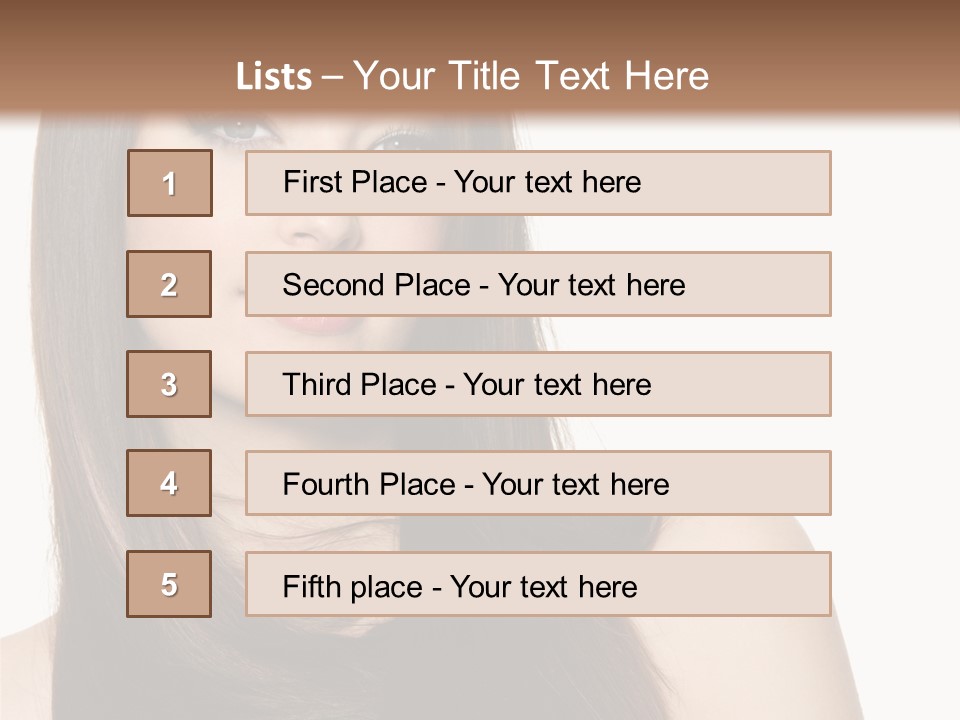Select the Fifth place text bar
960x720 pixels.
pos(538,584)
